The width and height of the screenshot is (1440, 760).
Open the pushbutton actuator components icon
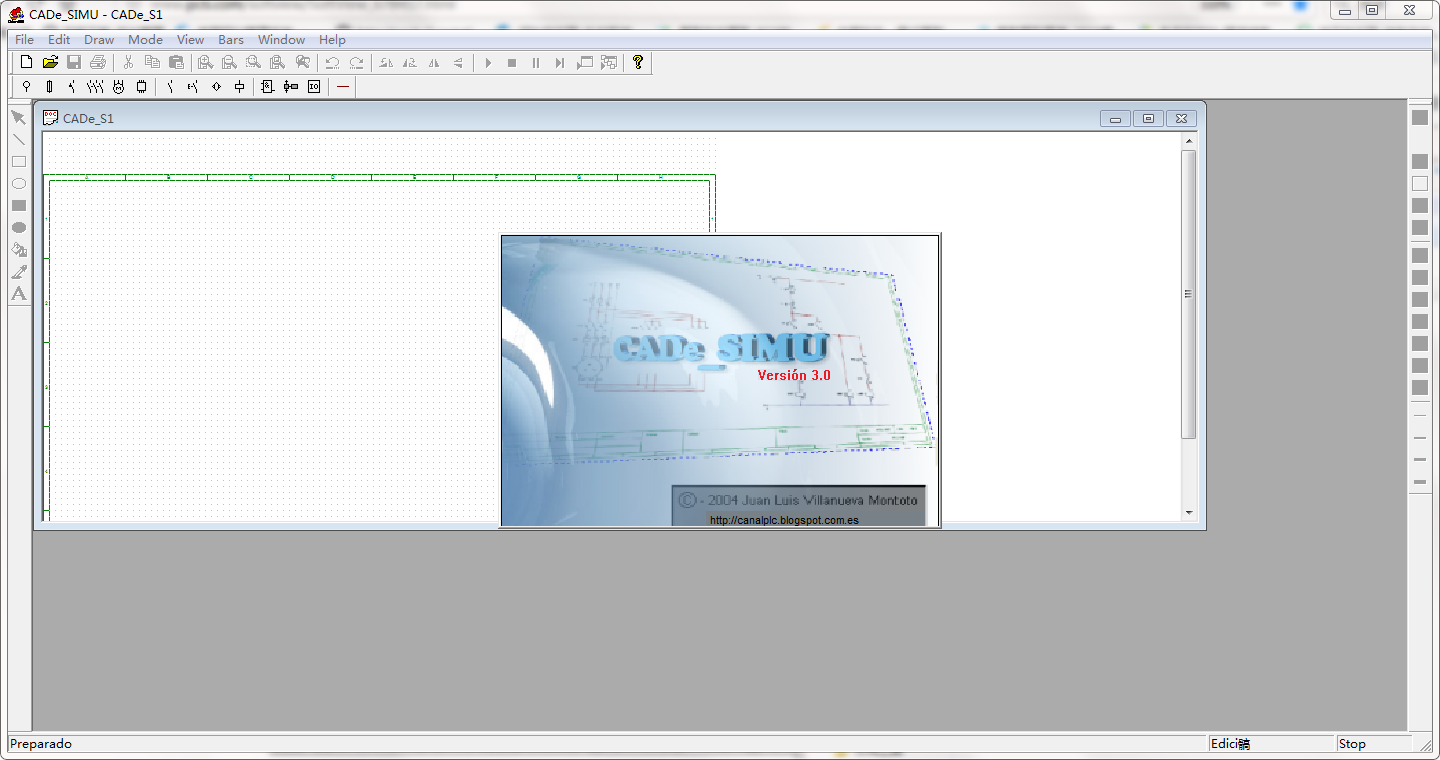point(193,87)
